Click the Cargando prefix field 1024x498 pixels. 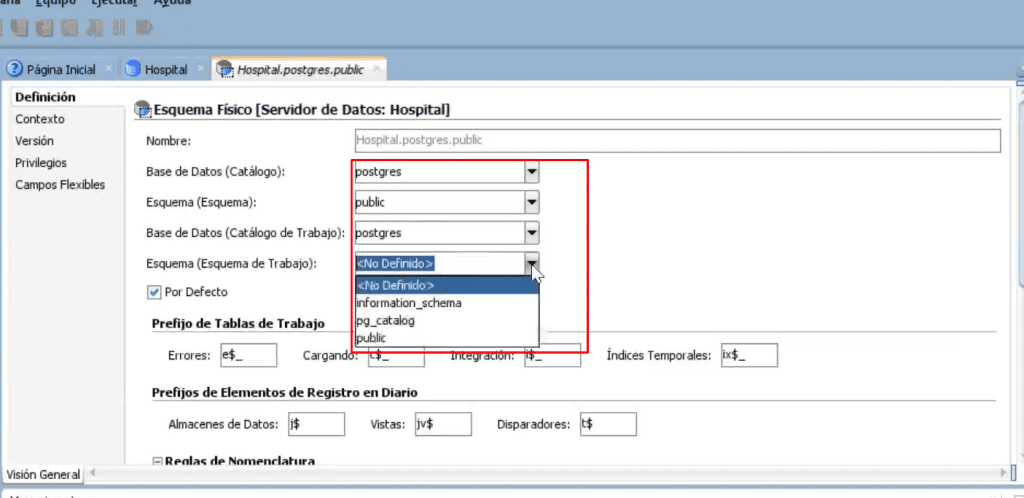point(396,356)
